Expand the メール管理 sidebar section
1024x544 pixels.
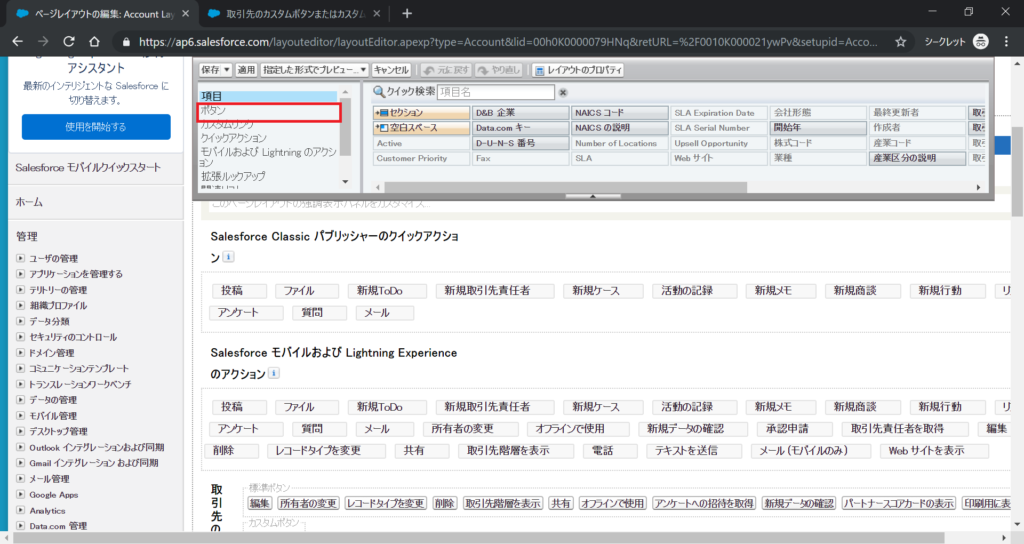[21, 478]
